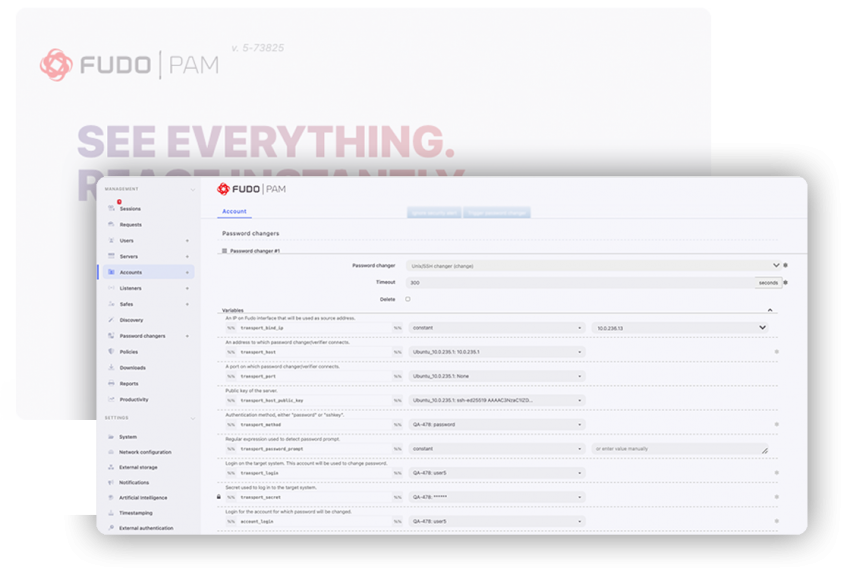Screen dimensions: 850x581
Task: Open the Downloads sidebar icon
Action: click(112, 368)
